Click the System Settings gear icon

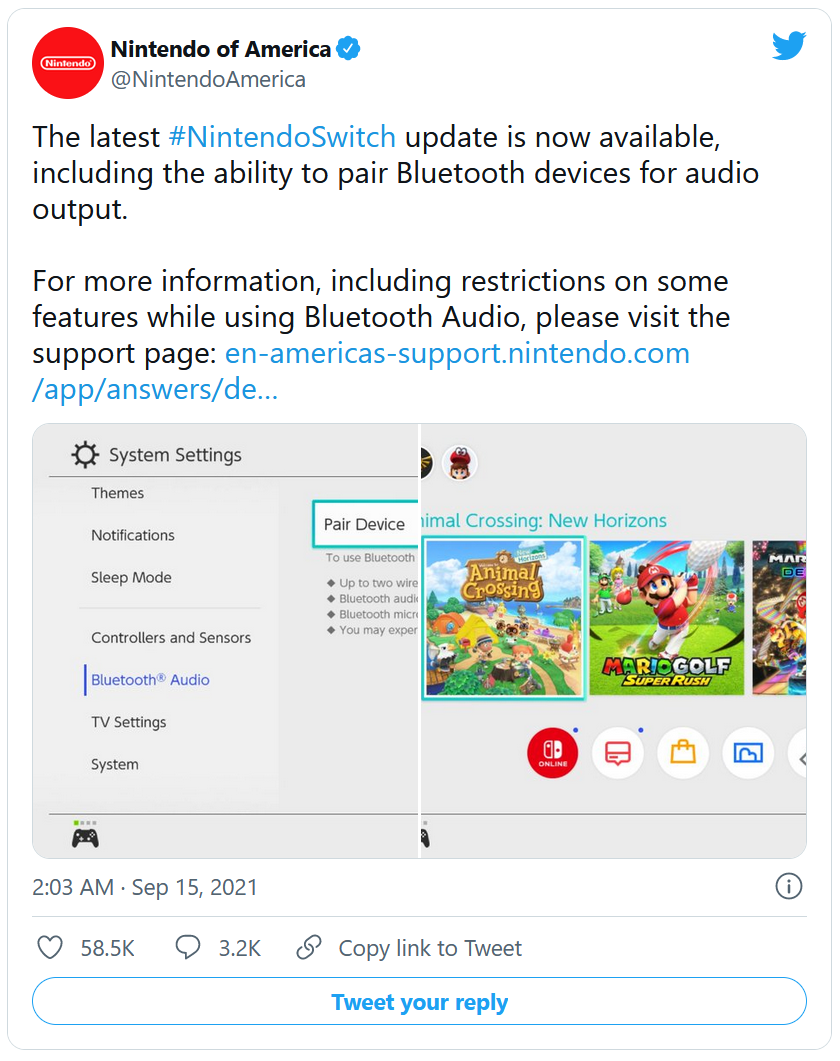pyautogui.click(x=85, y=455)
